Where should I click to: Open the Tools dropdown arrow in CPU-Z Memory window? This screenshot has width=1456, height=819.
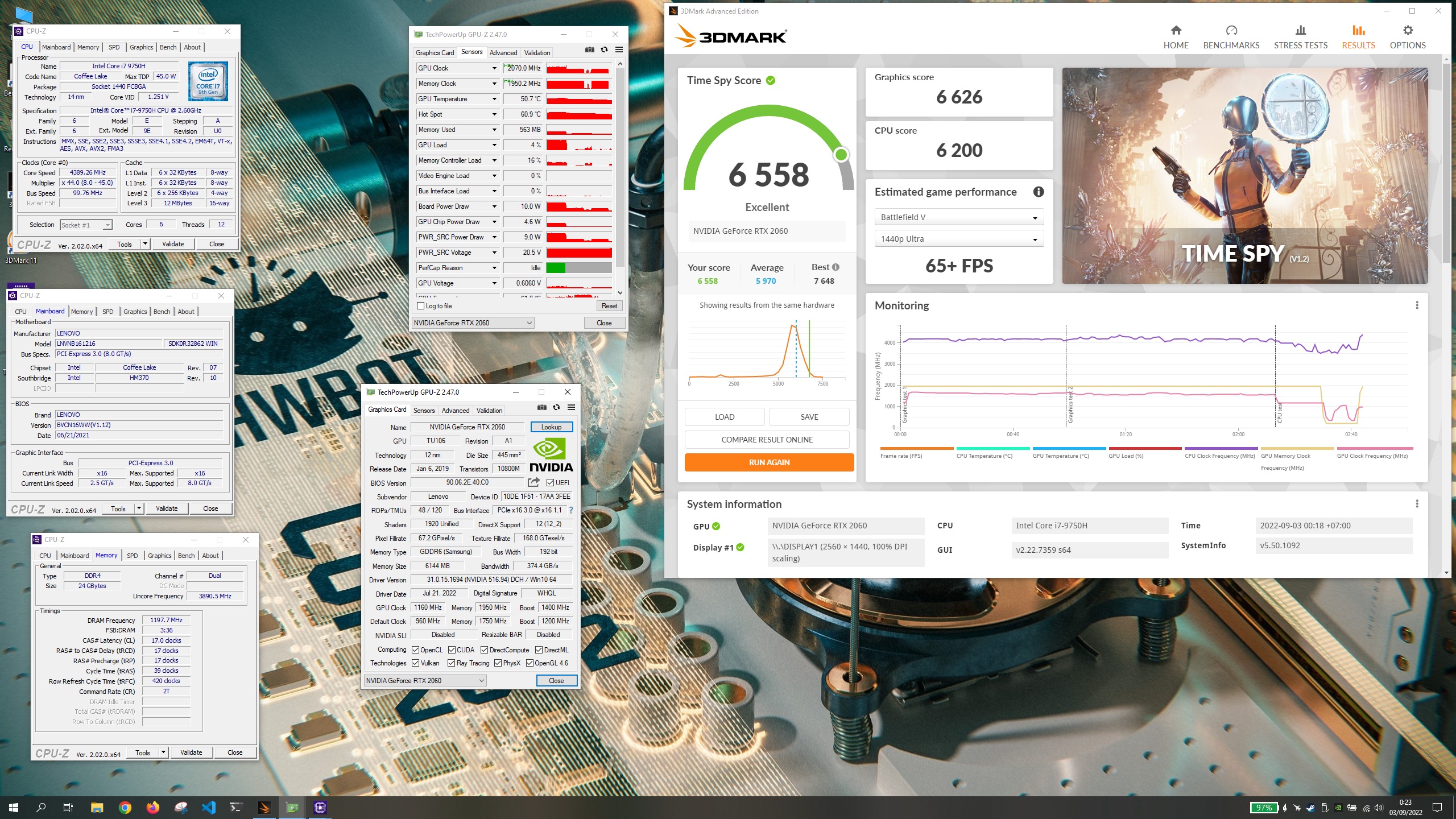pyautogui.click(x=163, y=752)
